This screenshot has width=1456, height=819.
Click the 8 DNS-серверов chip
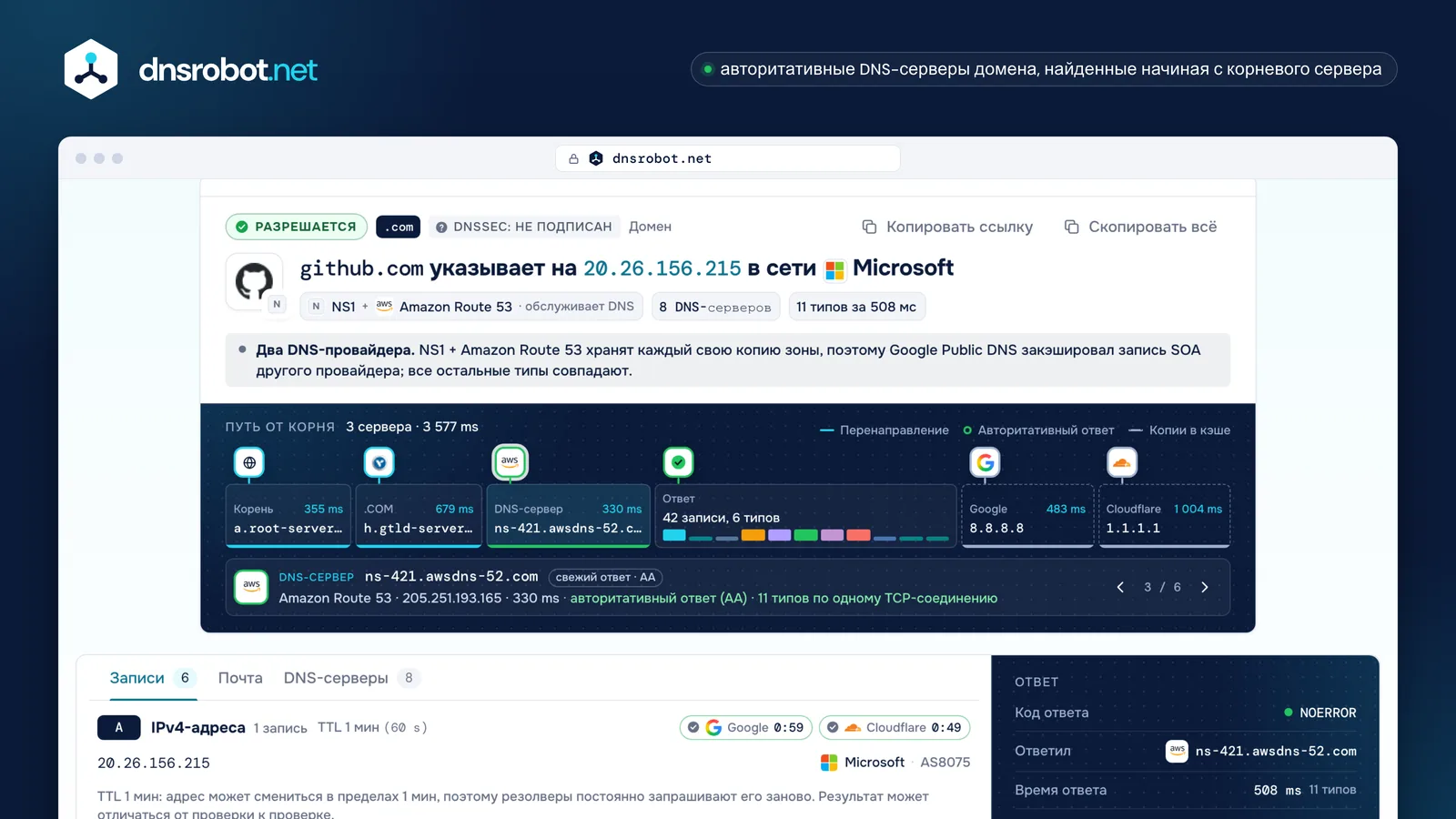point(715,307)
